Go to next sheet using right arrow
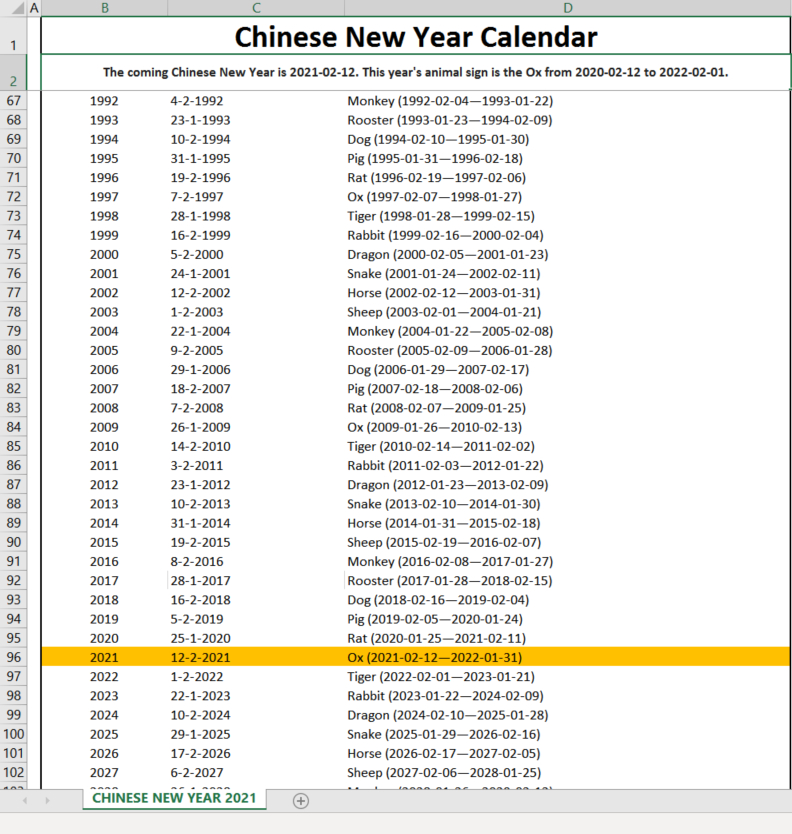This screenshot has width=792, height=834. tap(47, 800)
